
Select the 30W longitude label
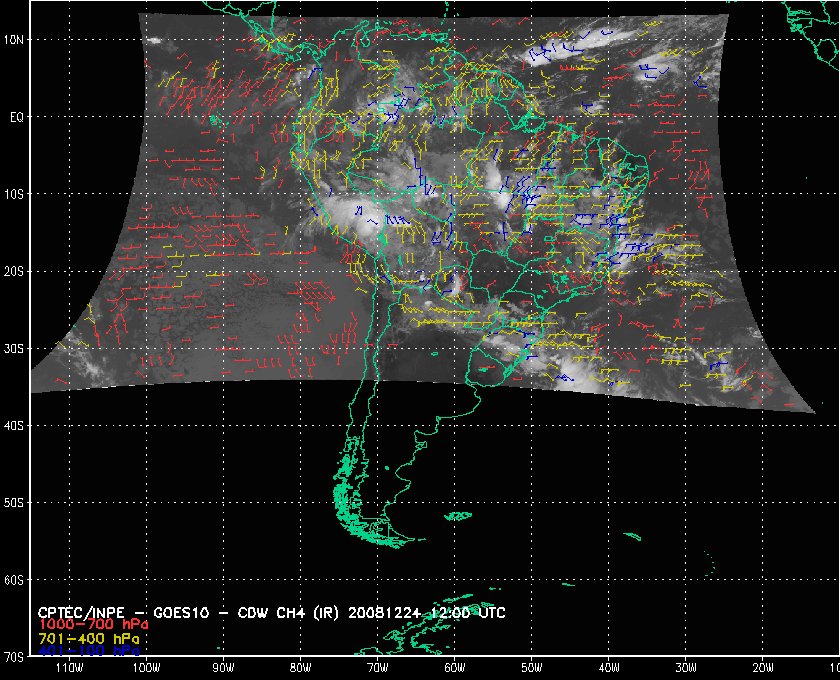tap(685, 666)
